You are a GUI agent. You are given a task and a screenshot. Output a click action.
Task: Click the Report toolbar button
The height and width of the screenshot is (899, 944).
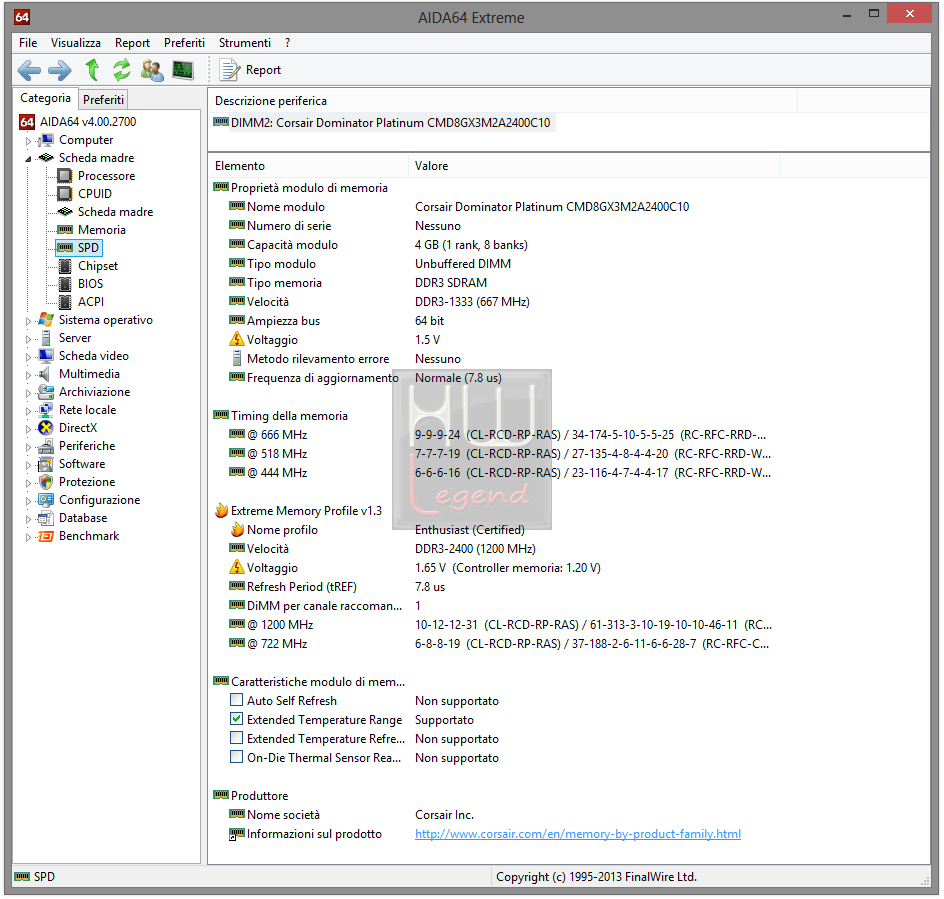(x=250, y=70)
